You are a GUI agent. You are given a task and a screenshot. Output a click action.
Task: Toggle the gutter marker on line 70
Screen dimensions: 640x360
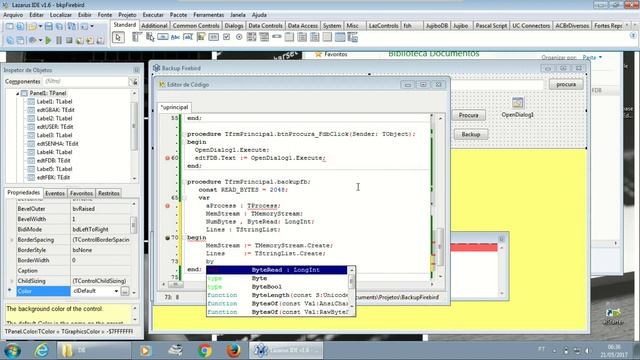[x=167, y=238]
